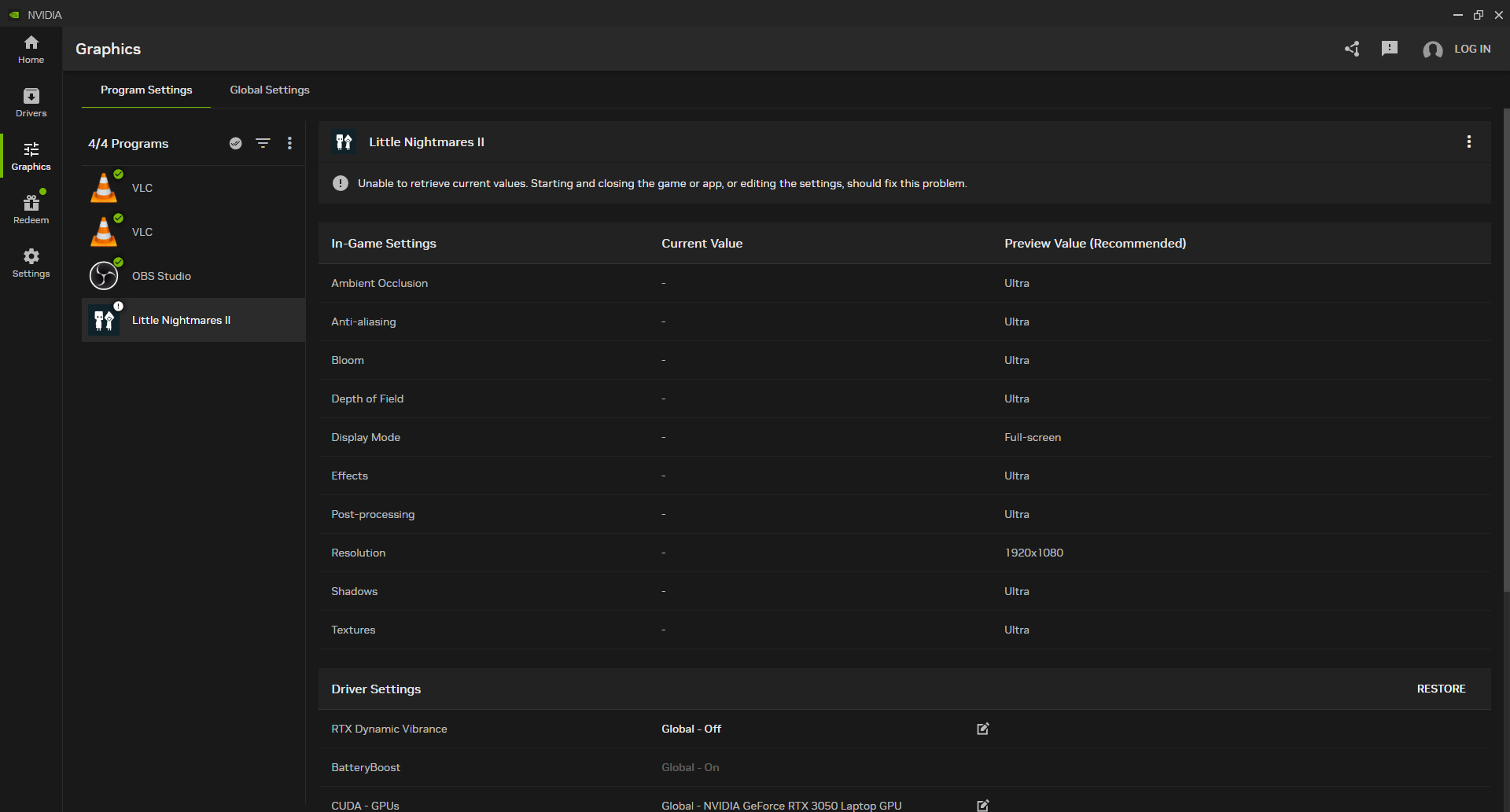
Task: Switch to Global Settings tab
Action: point(270,90)
